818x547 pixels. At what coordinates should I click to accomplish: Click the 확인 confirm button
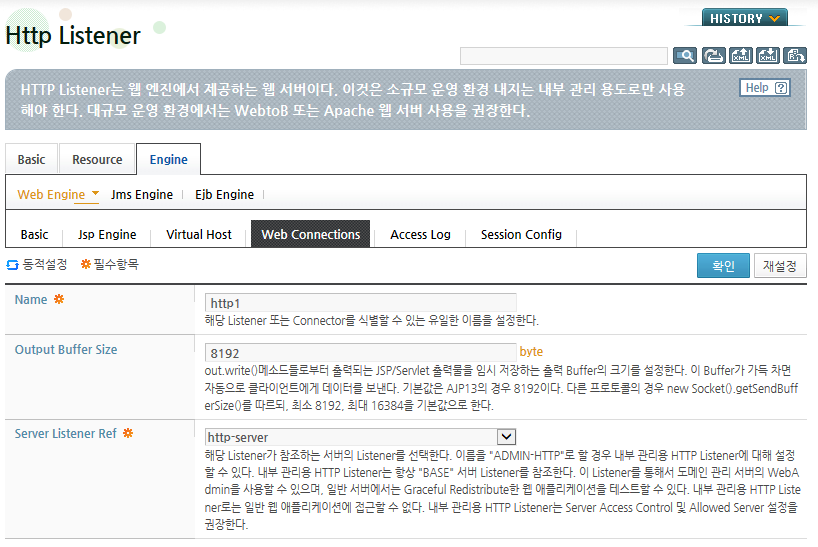tap(723, 266)
